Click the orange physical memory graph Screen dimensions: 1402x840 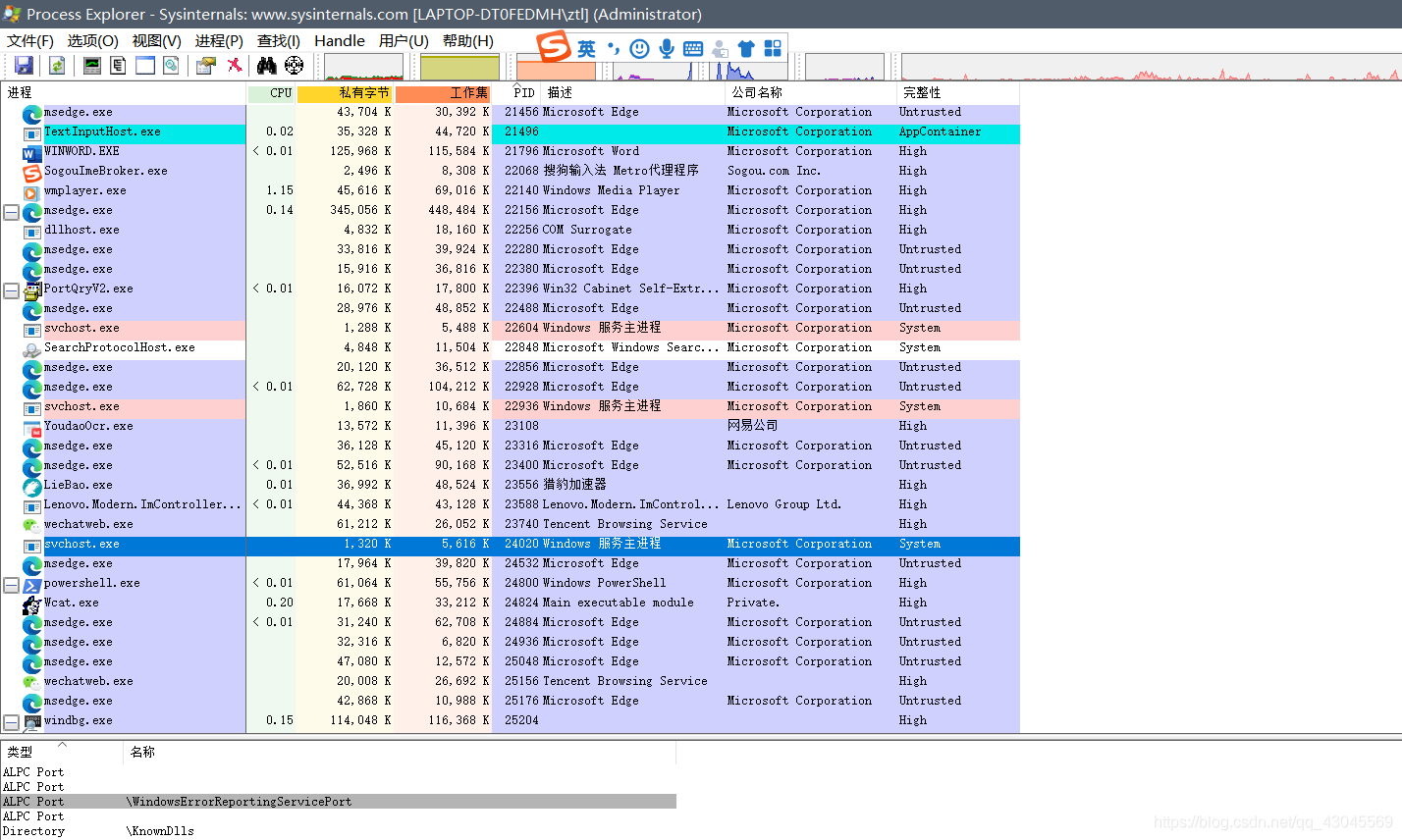[556, 69]
